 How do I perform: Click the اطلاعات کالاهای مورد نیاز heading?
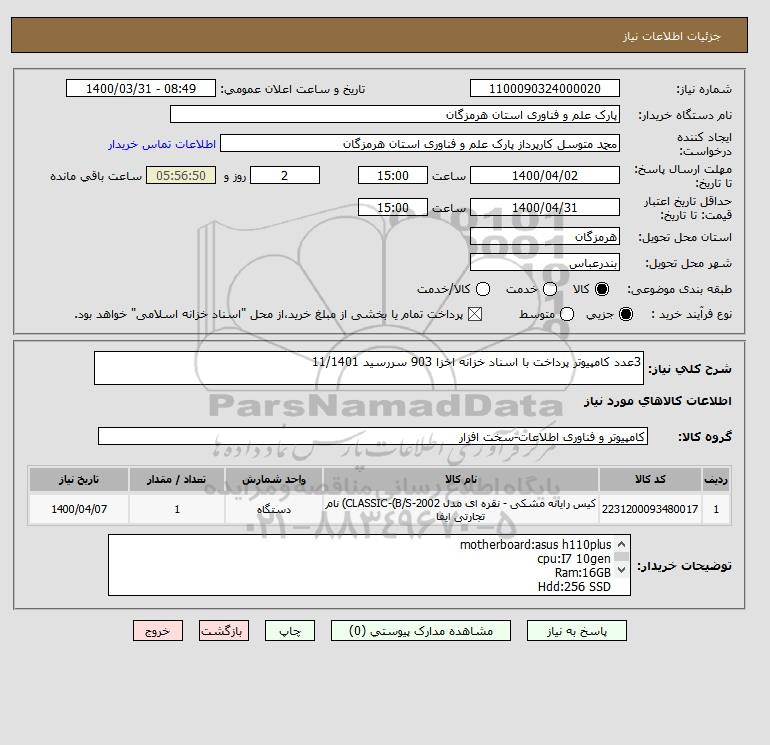(x=658, y=401)
